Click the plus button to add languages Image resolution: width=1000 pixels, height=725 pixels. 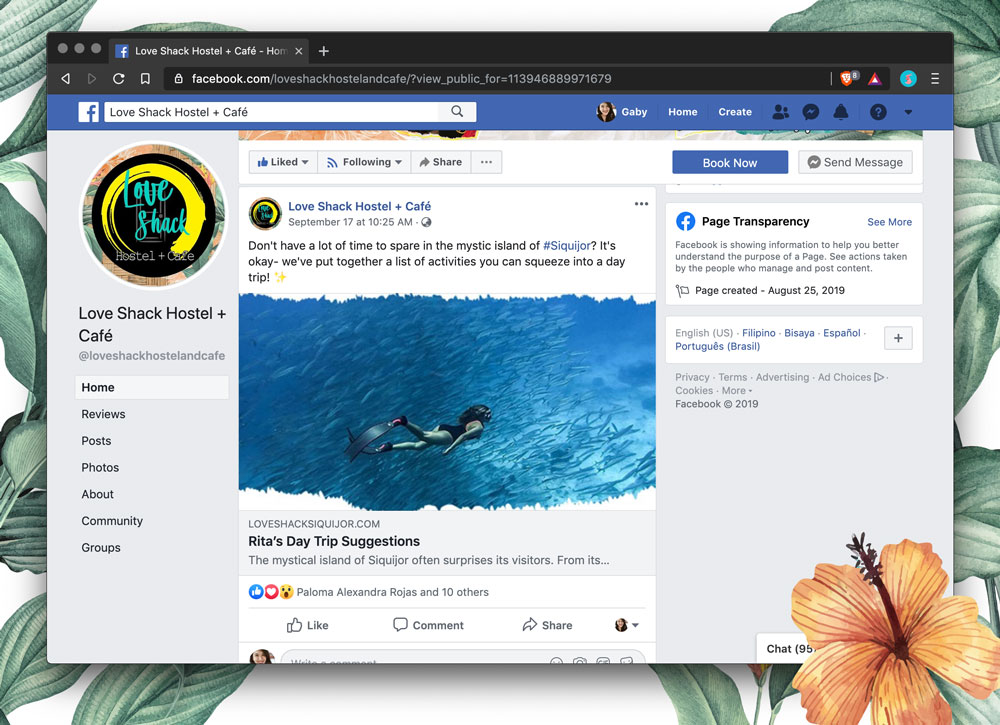(898, 338)
